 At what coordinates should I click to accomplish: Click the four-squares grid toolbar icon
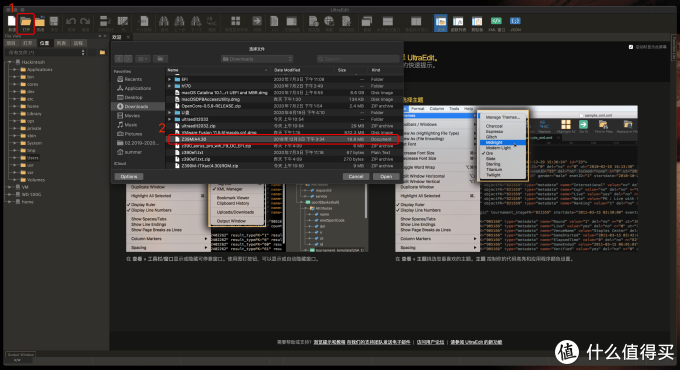pos(235,21)
